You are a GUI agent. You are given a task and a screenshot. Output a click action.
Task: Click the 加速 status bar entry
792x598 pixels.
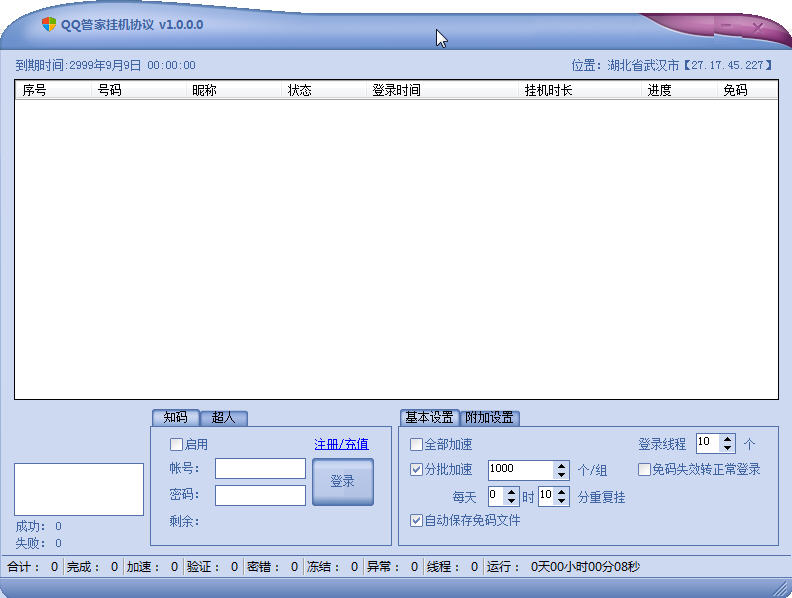point(153,567)
